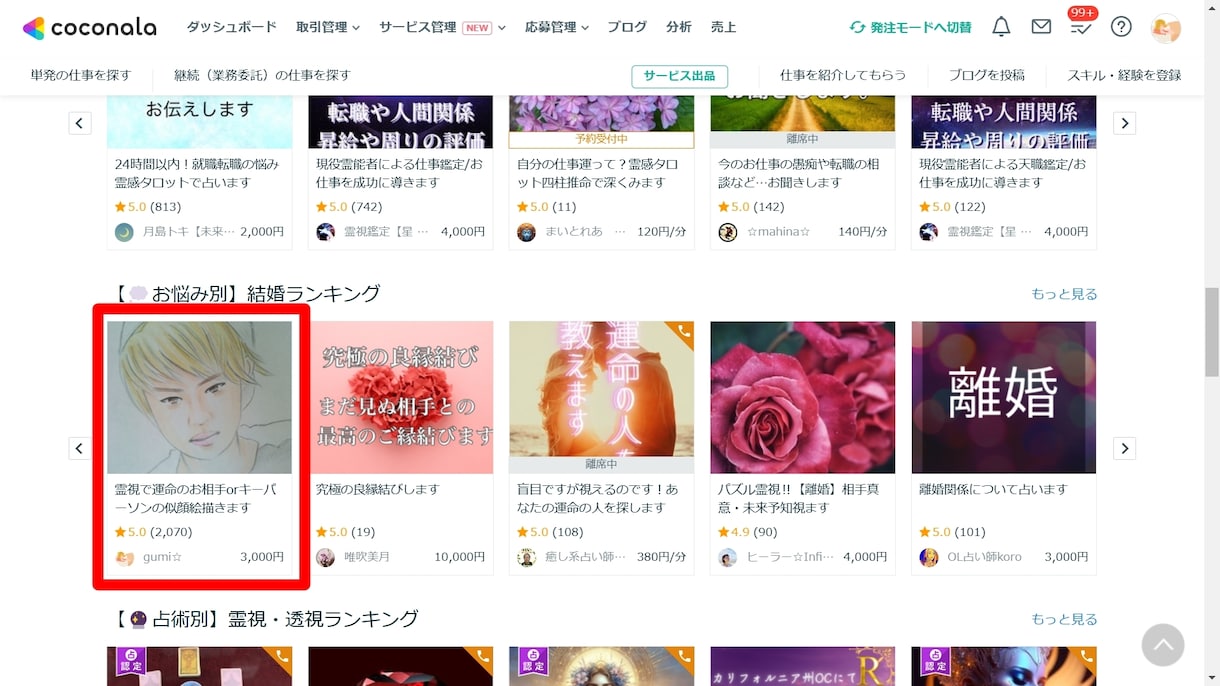Open 運命の人 thumbnail with phone badge
The height and width of the screenshot is (686, 1220).
pos(602,397)
